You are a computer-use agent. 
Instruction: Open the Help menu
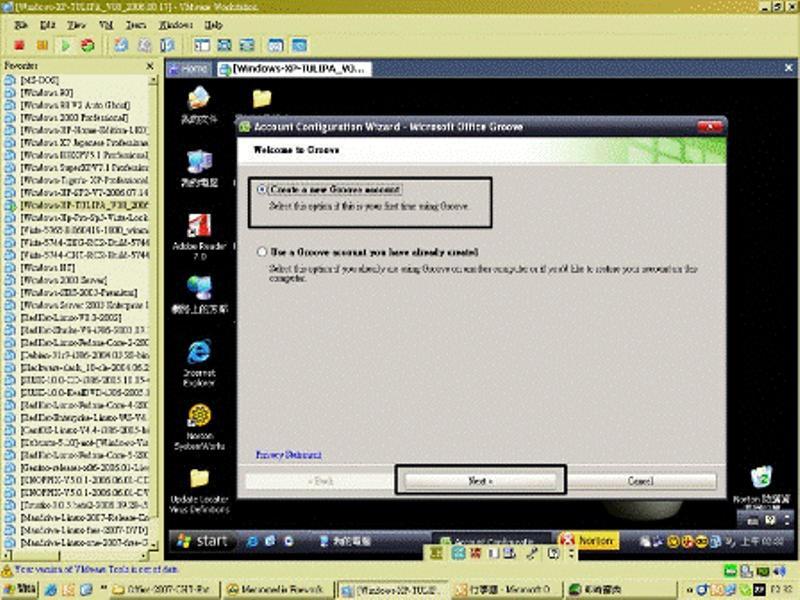[x=213, y=24]
